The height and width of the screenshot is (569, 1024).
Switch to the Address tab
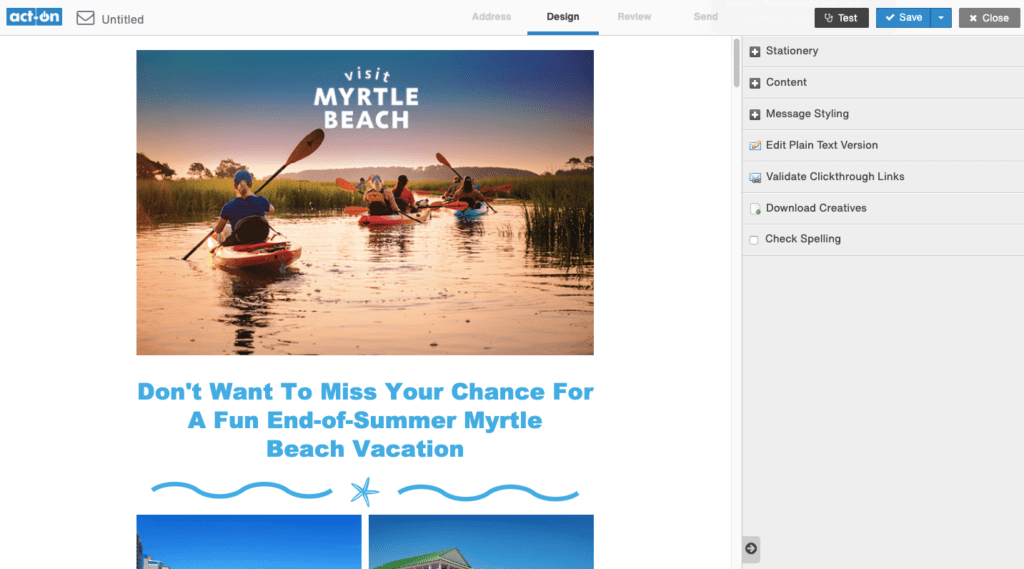491,17
